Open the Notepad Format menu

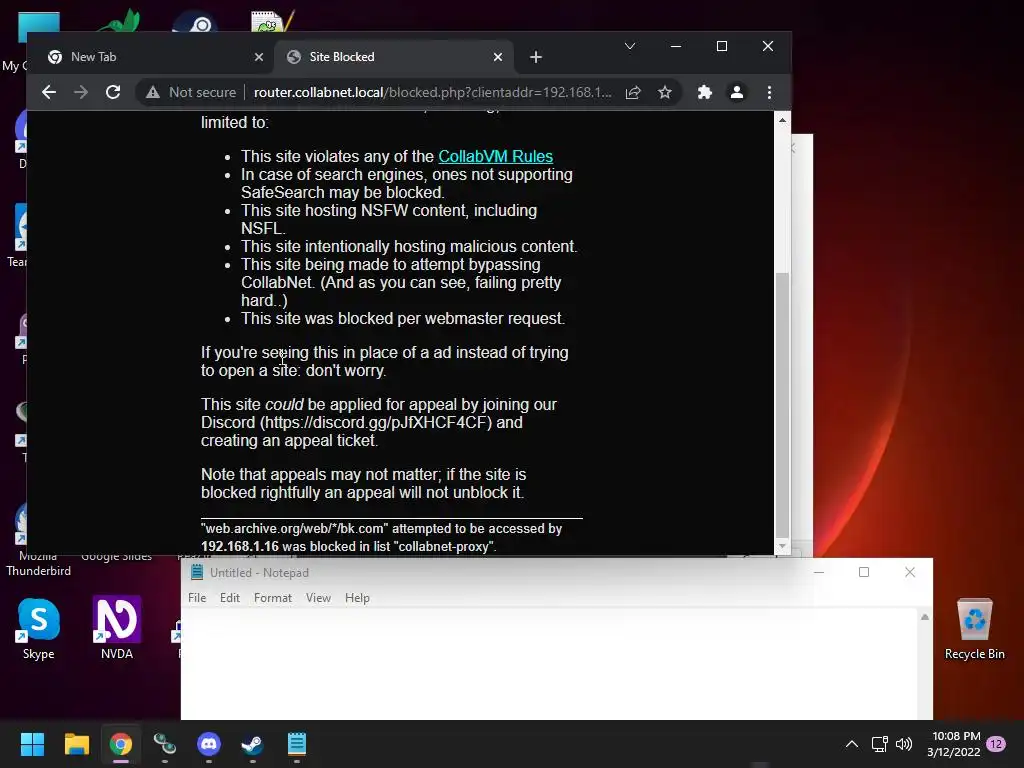click(272, 598)
